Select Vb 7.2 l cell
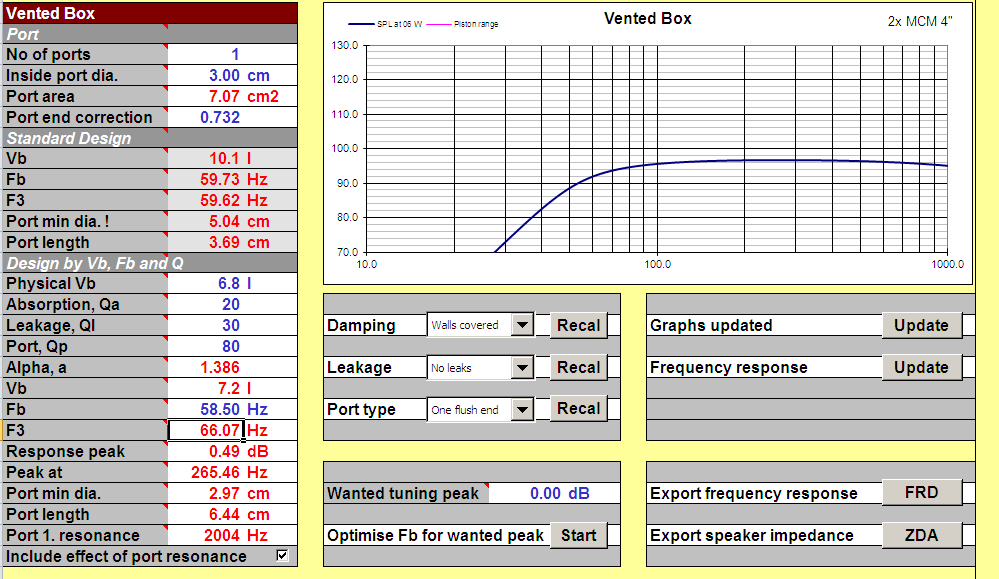Screen dimensions: 999x579 point(233,389)
